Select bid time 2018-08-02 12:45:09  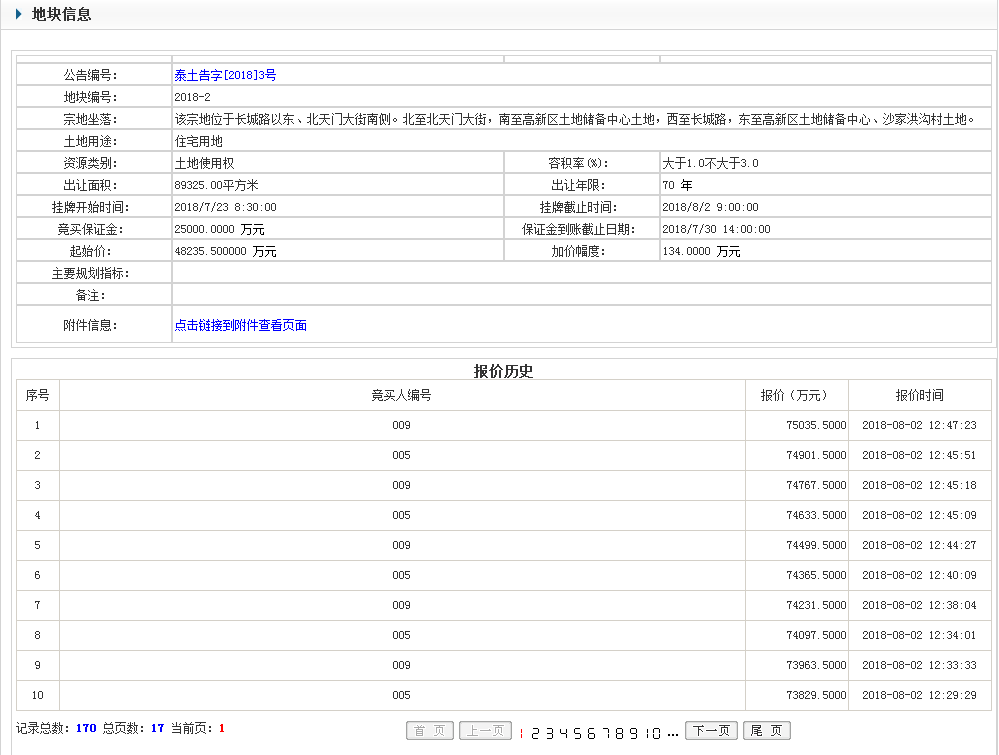(x=919, y=515)
